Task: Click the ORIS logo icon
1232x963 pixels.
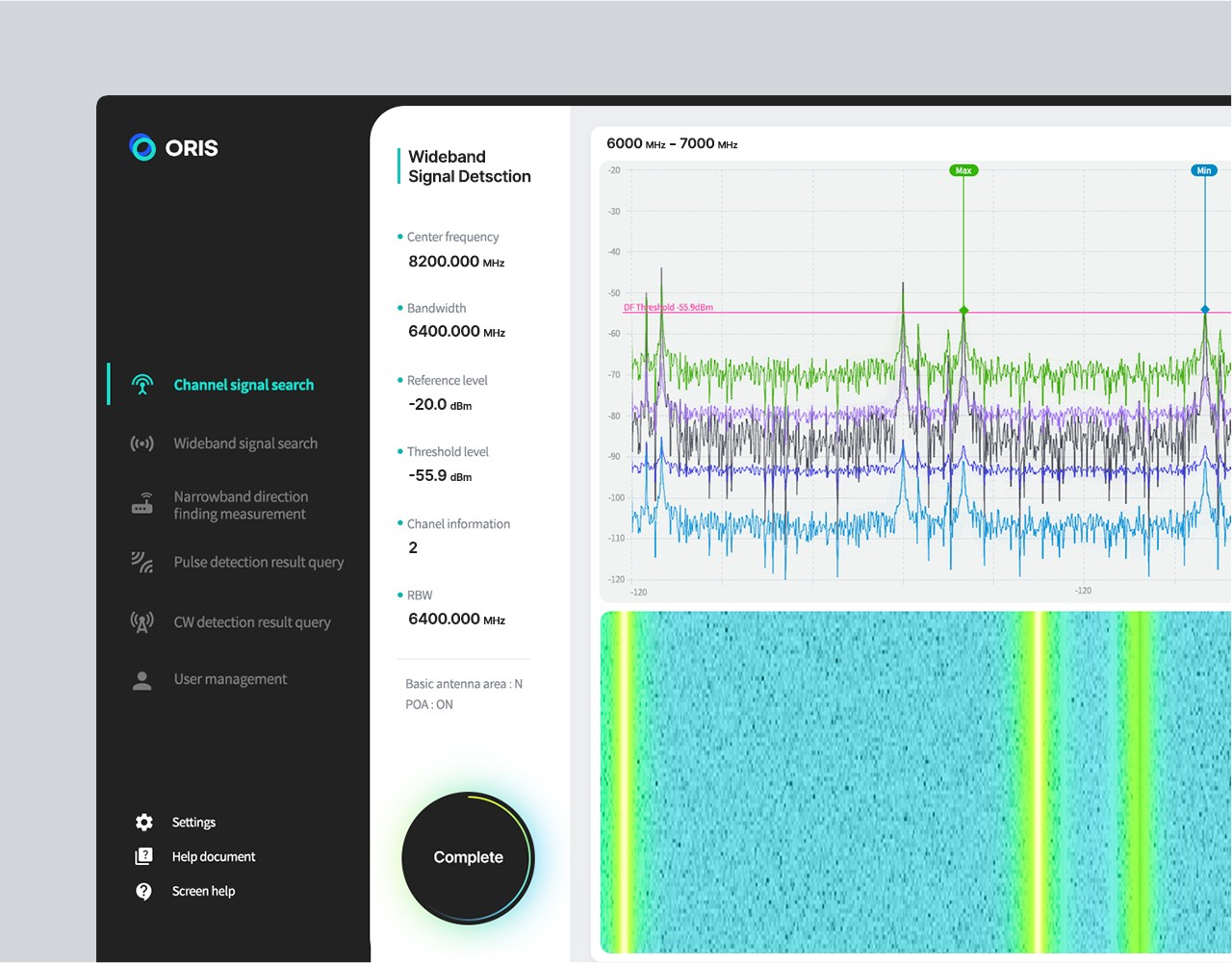Action: 142,147
